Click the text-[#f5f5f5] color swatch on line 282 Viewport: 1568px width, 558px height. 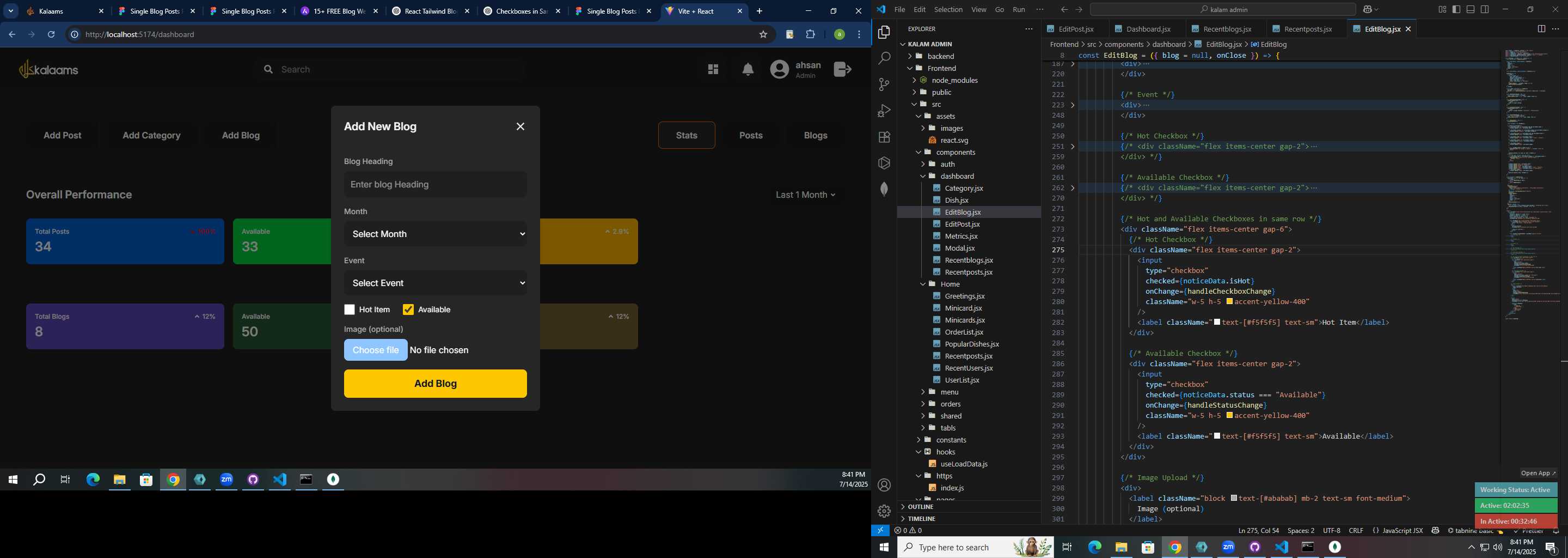click(x=1217, y=322)
